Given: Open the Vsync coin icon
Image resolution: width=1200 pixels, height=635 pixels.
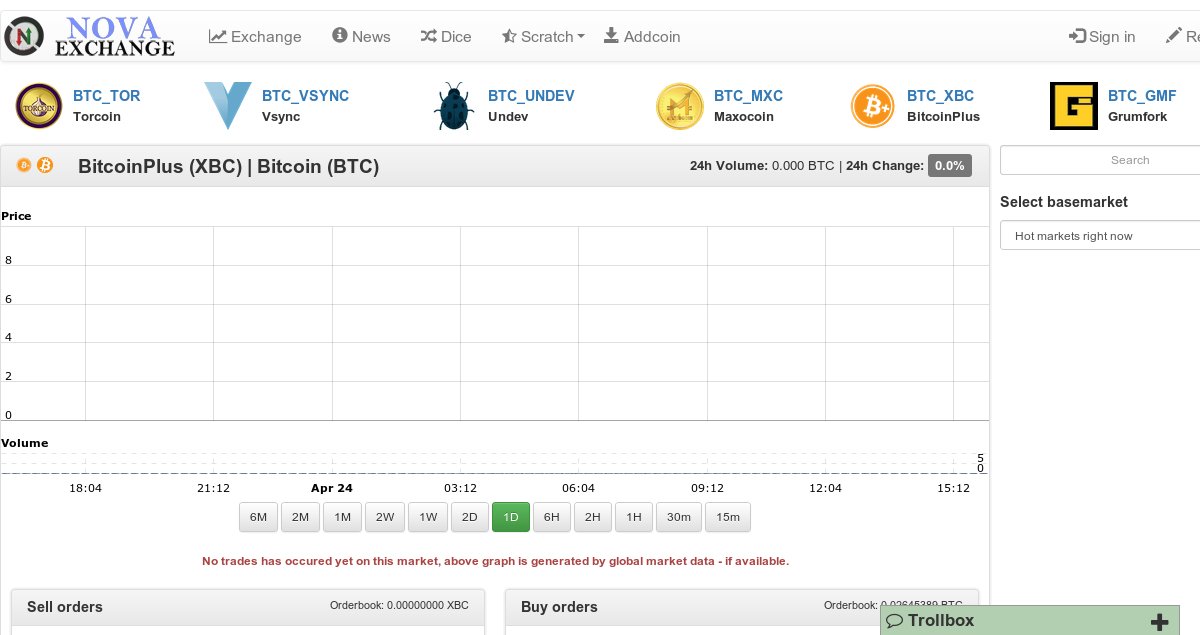Looking at the screenshot, I should (x=228, y=106).
